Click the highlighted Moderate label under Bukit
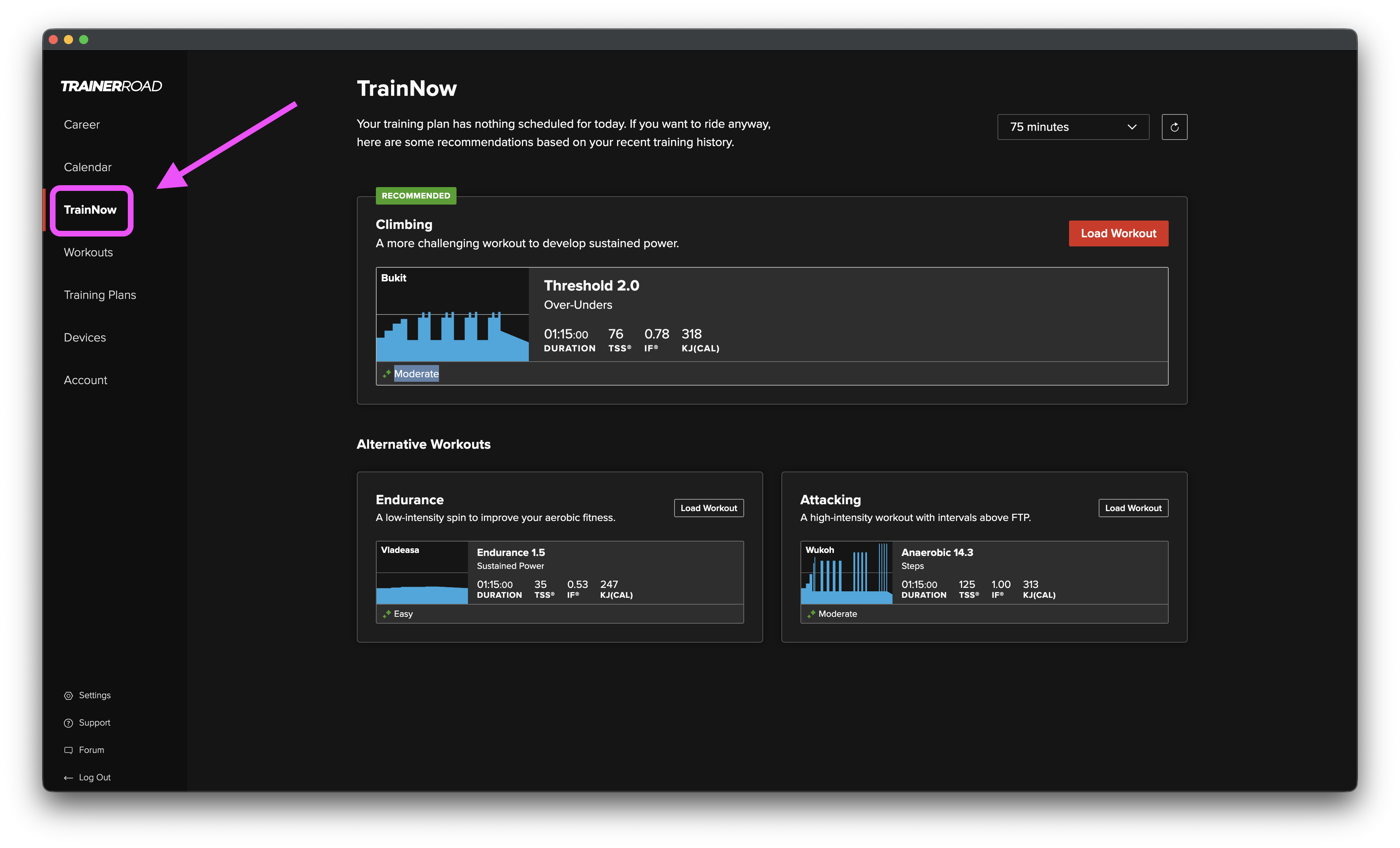The image size is (1400, 848). tap(416, 373)
